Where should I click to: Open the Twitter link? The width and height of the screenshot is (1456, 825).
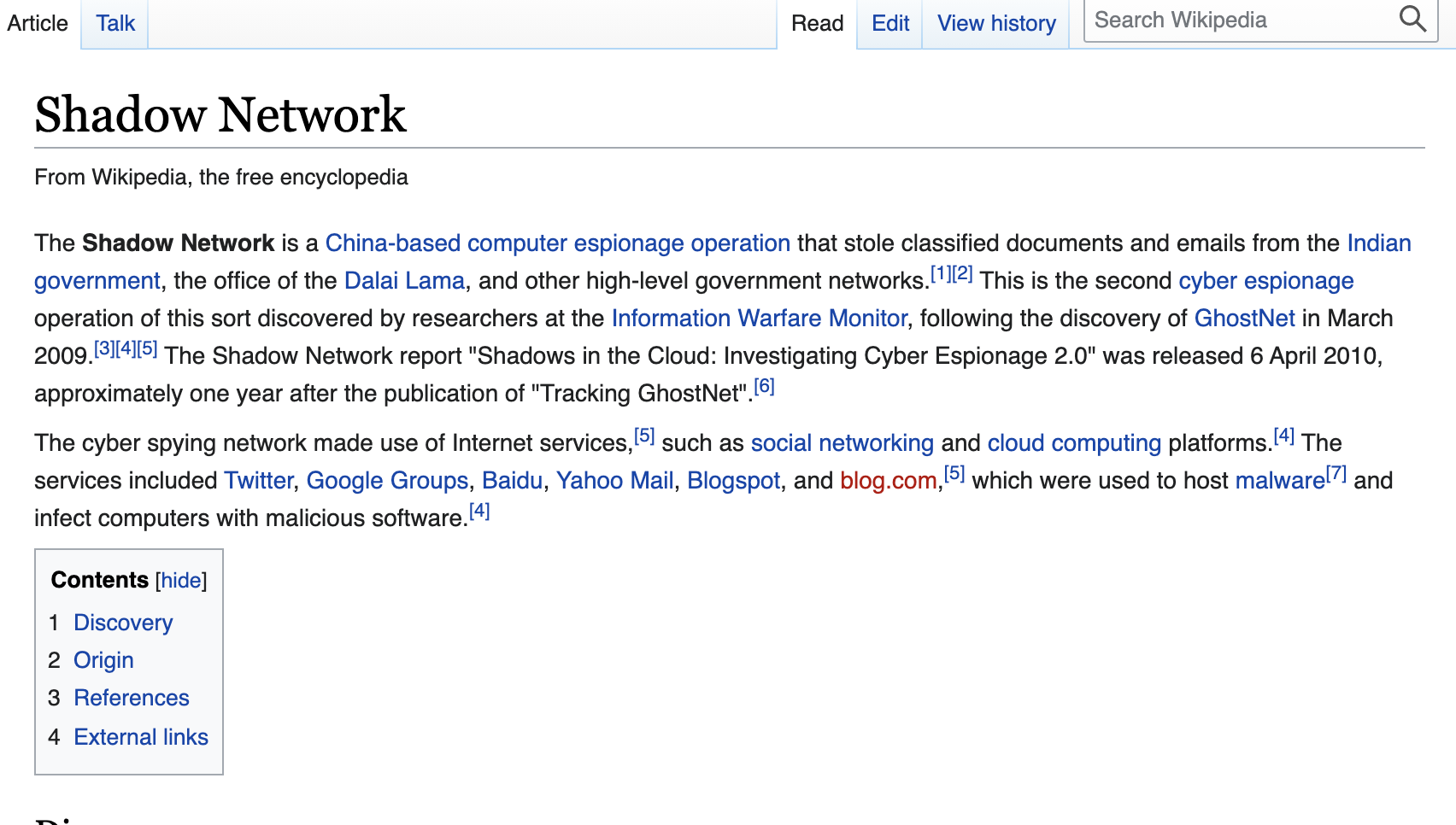point(259,481)
